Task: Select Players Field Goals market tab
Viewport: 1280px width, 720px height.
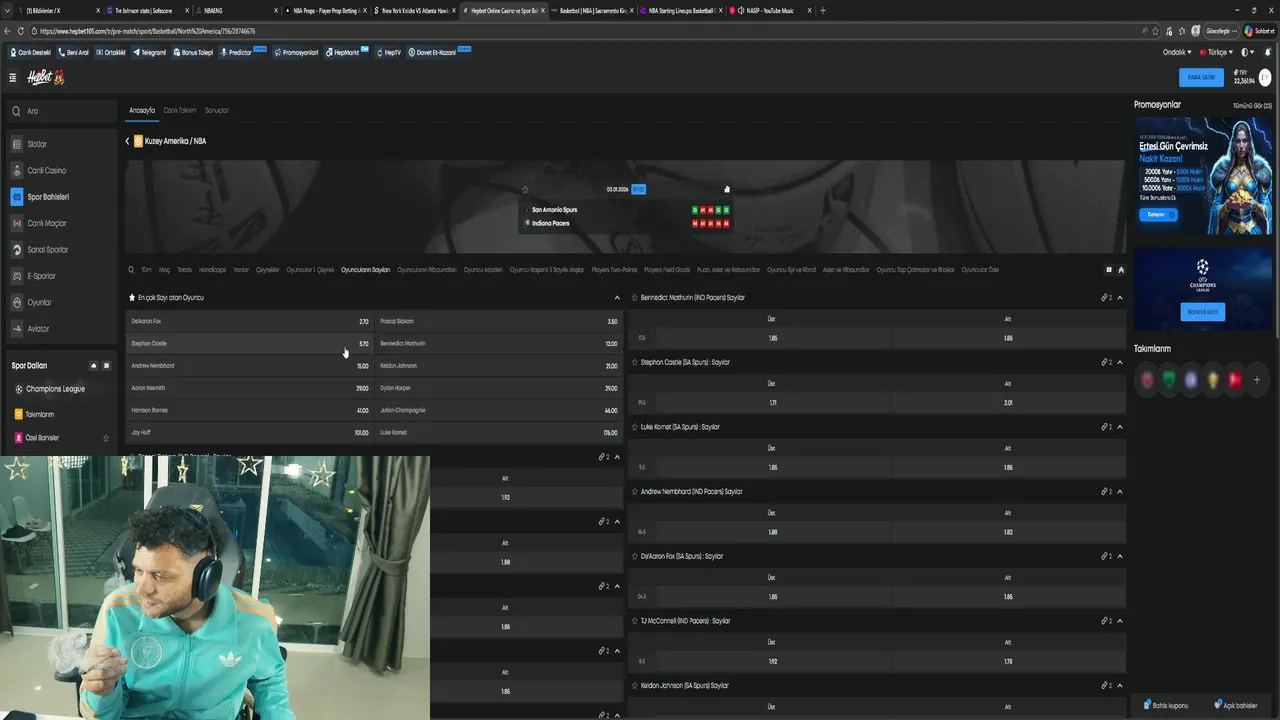Action: click(667, 269)
